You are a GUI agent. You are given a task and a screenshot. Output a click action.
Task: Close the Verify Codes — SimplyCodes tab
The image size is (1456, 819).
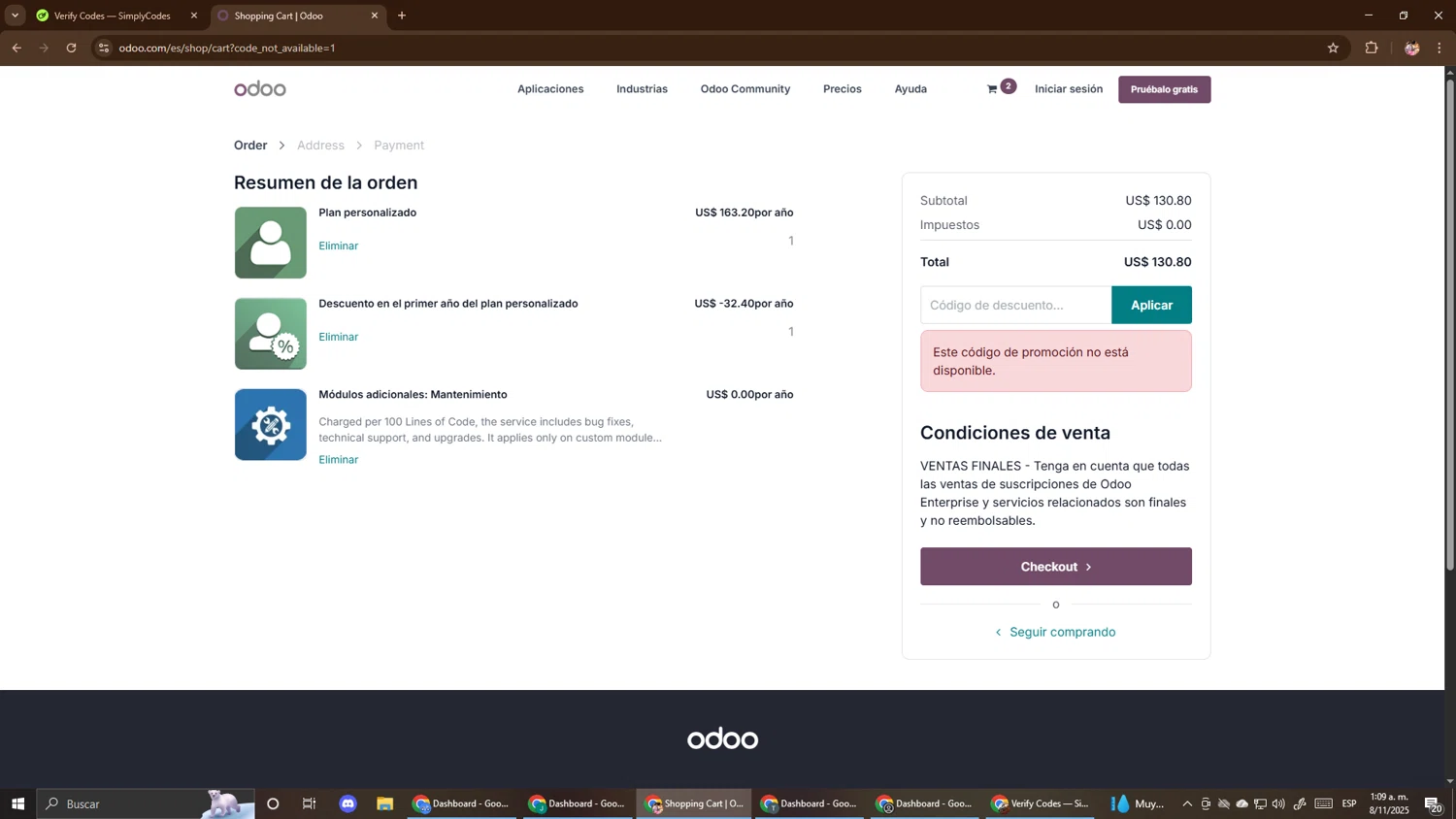(x=194, y=16)
